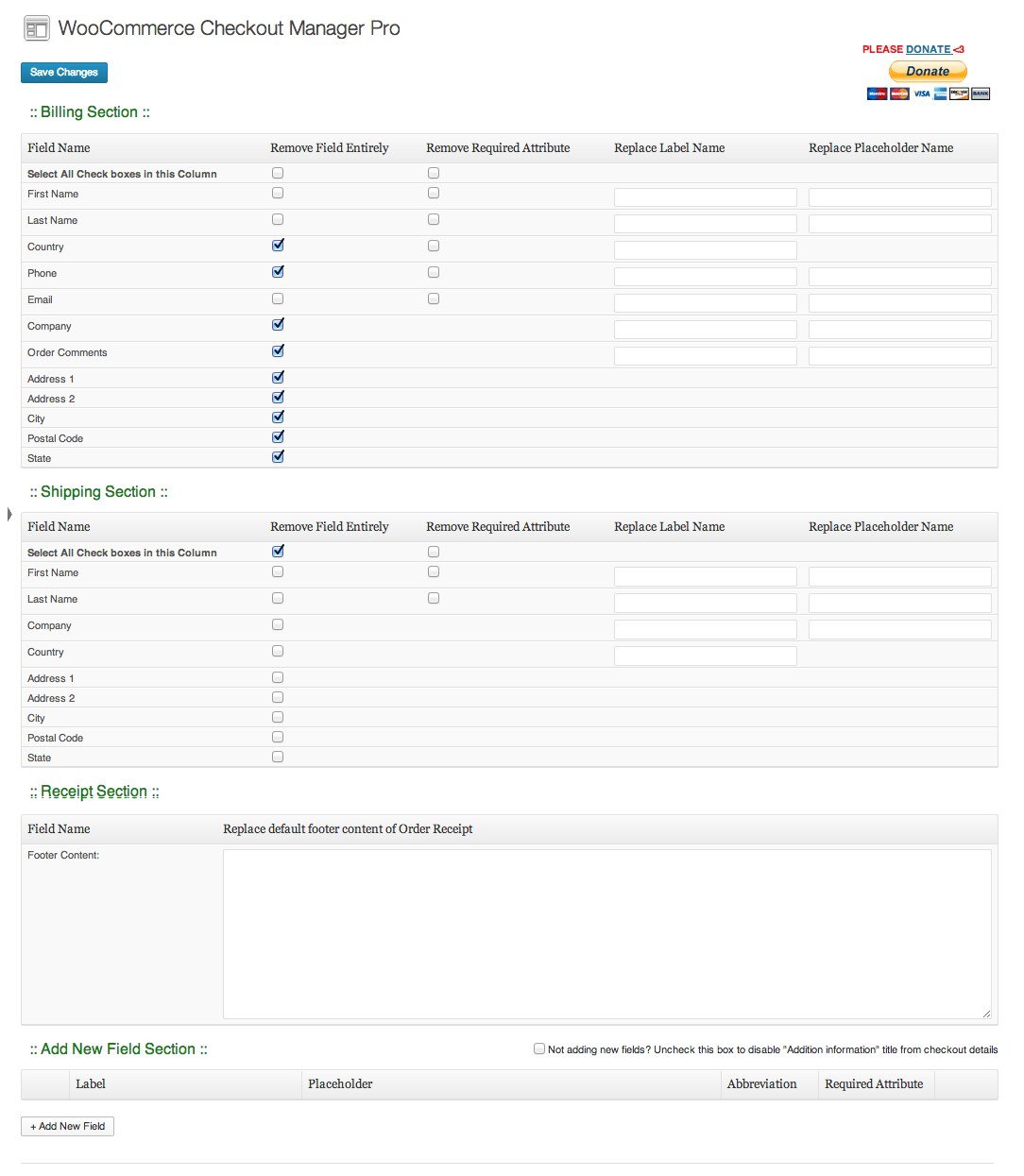Click Replace Placeholder Name input for Shipping Company
Screen dimensions: 1024x1176
[900, 629]
